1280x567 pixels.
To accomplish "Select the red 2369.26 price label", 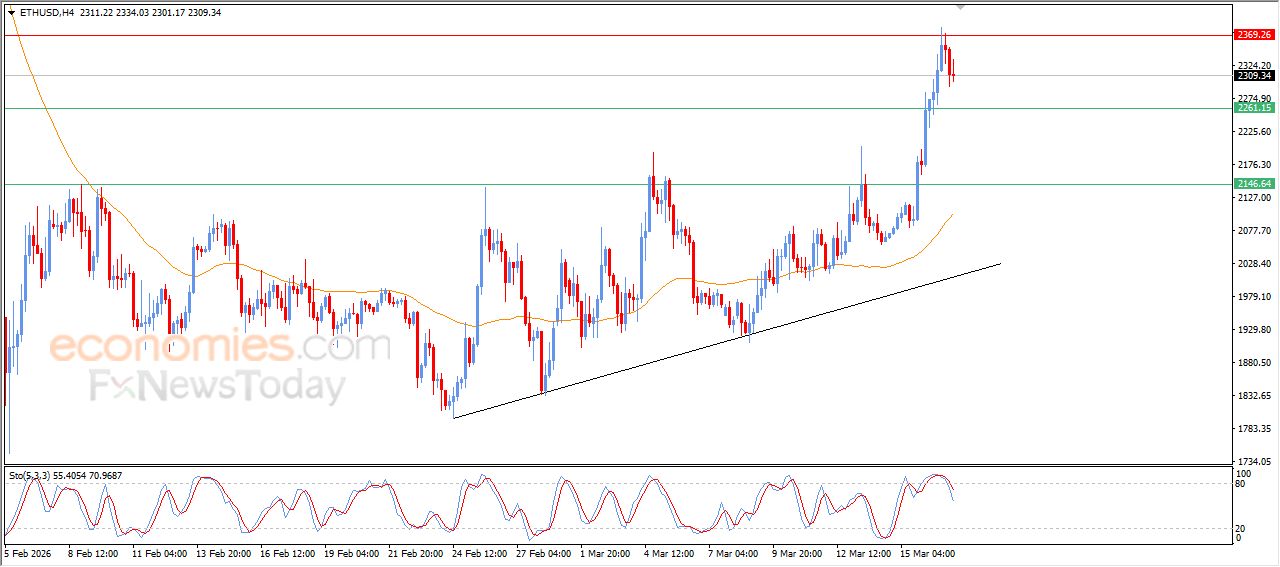I will (x=1253, y=35).
